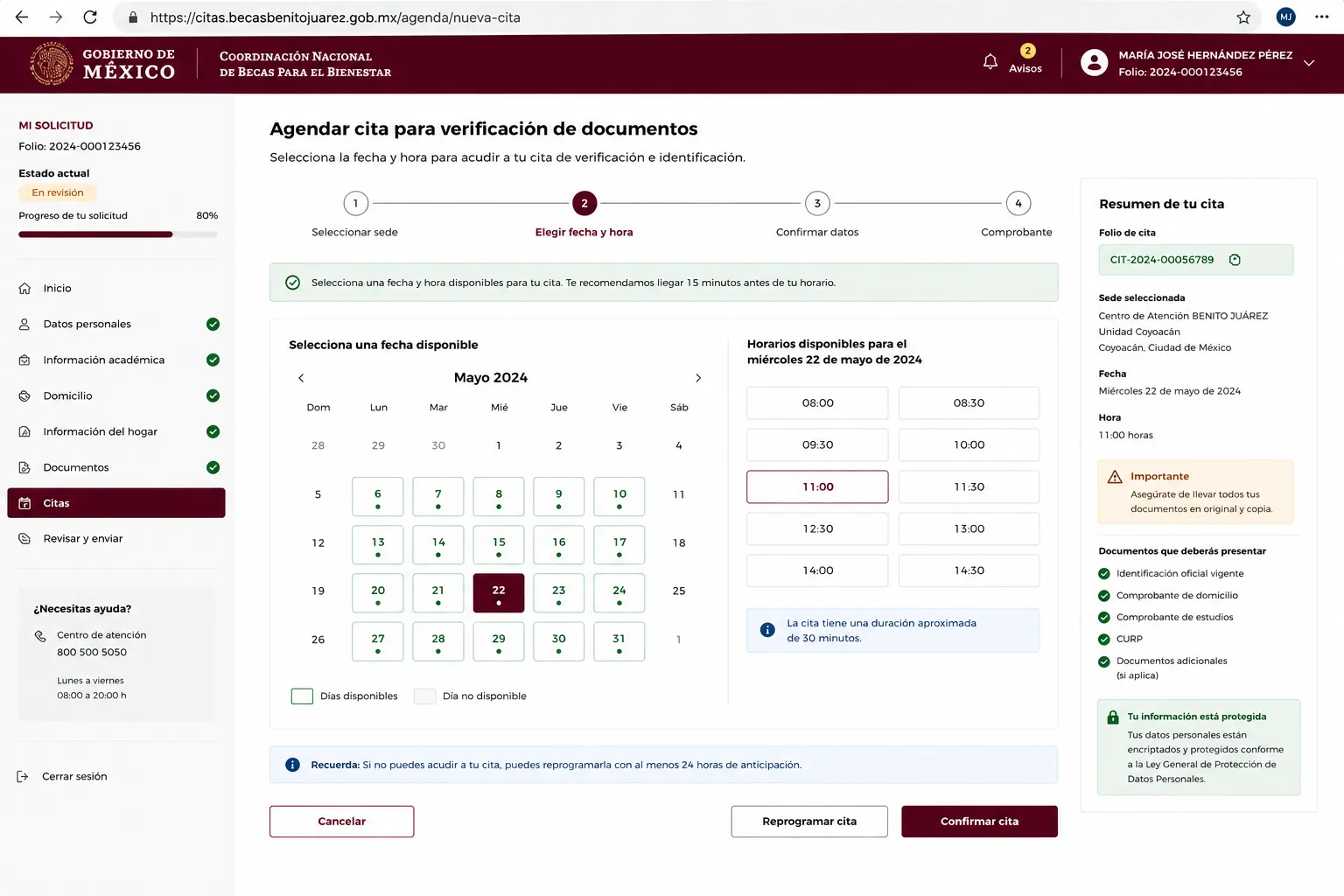Open the Avisos notifications bell
Image resolution: width=1344 pixels, height=896 pixels.
990,61
